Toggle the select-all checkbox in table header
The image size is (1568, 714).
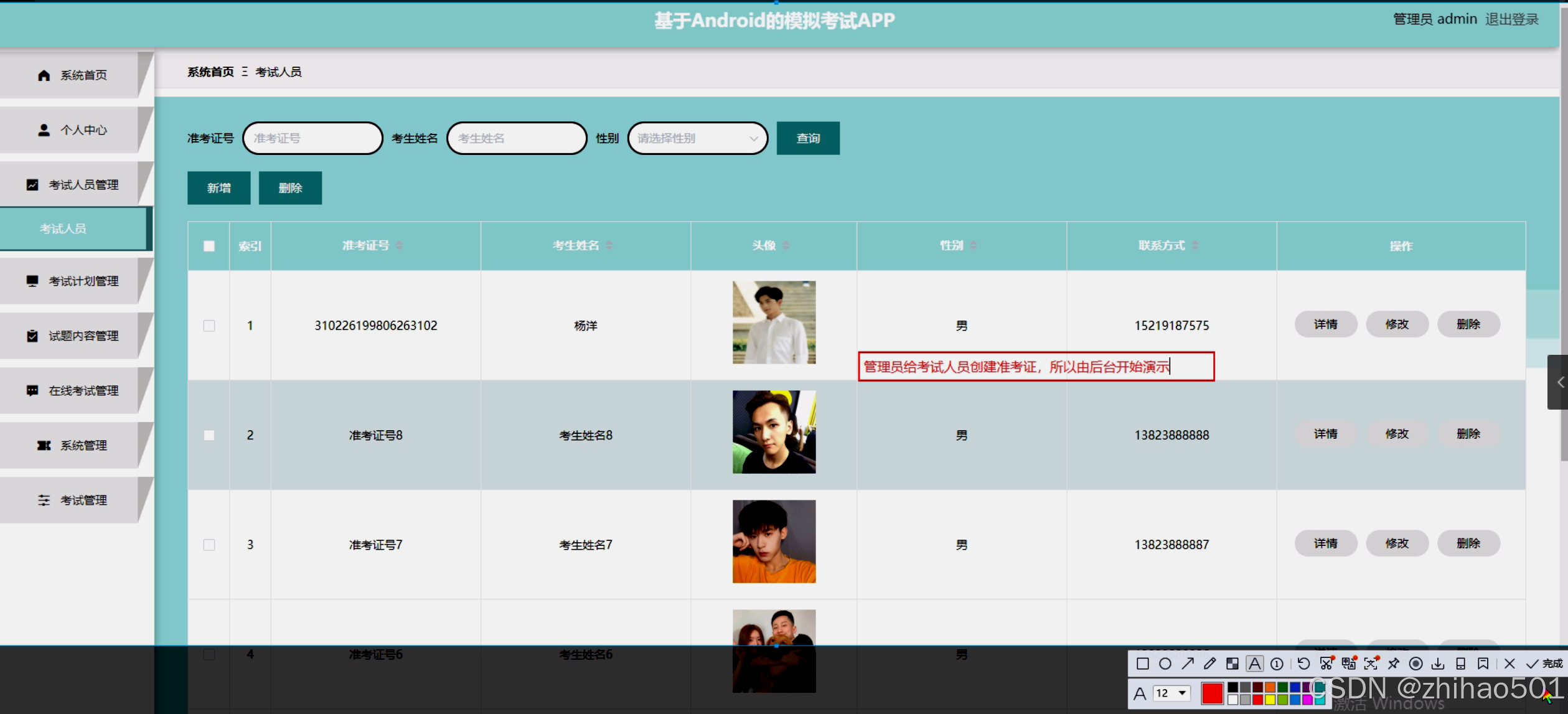tap(209, 246)
